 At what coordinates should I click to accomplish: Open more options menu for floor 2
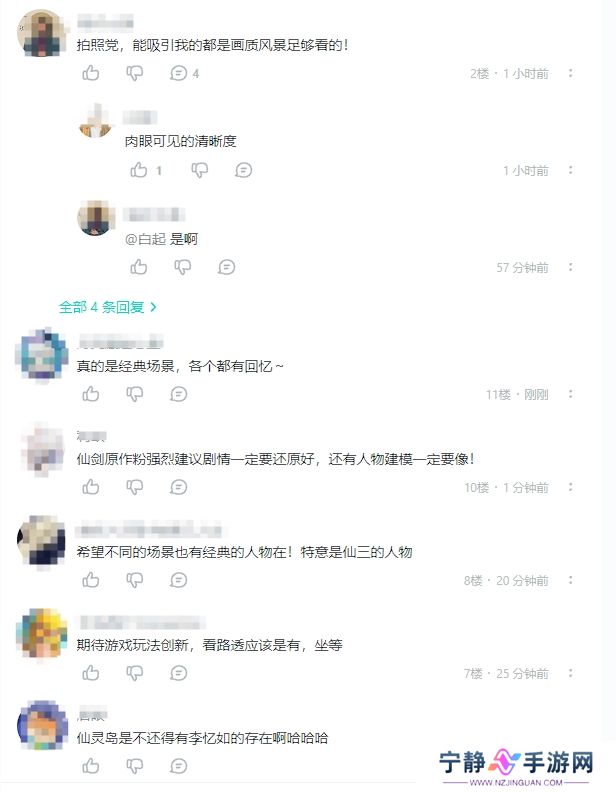(571, 73)
